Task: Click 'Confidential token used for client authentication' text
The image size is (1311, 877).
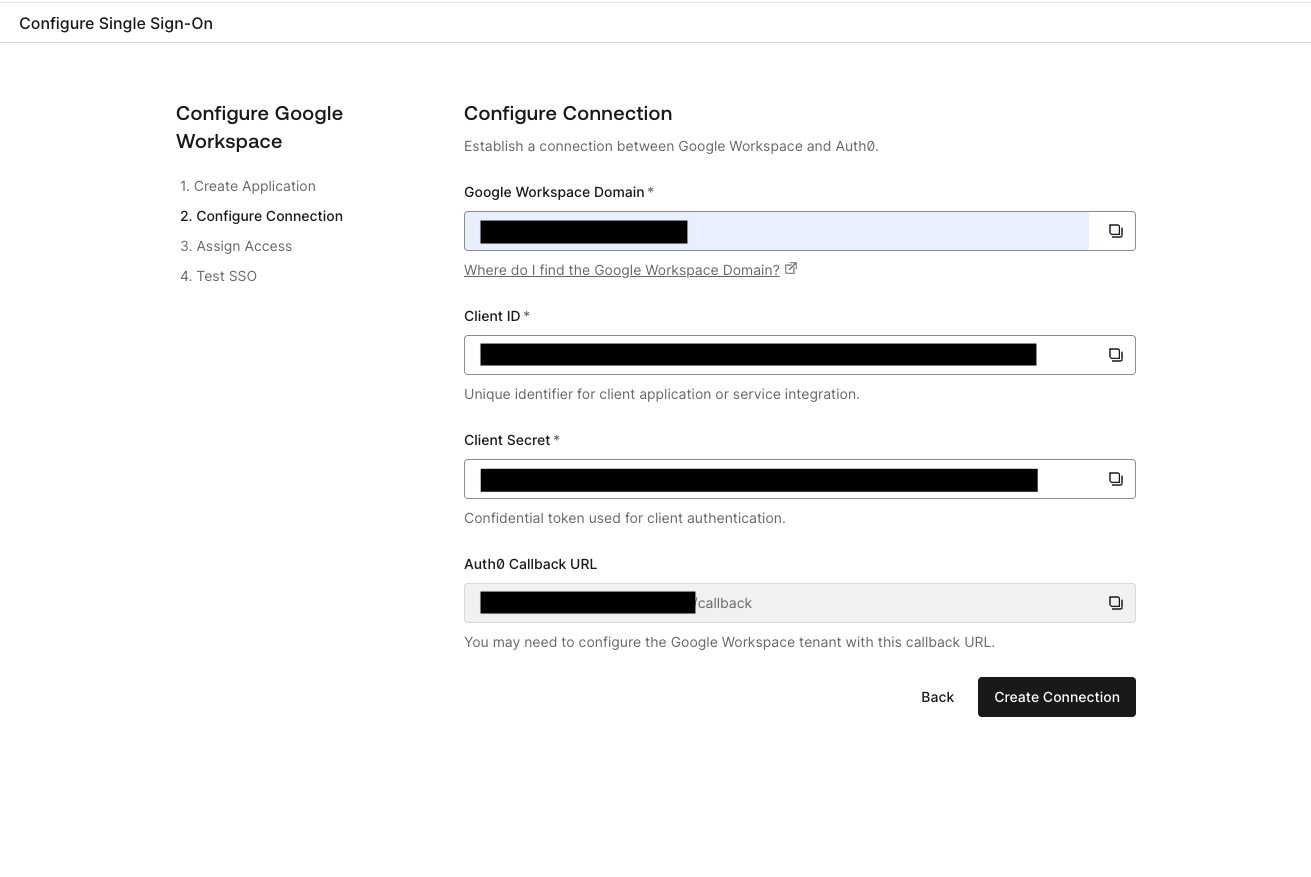Action: point(625,518)
